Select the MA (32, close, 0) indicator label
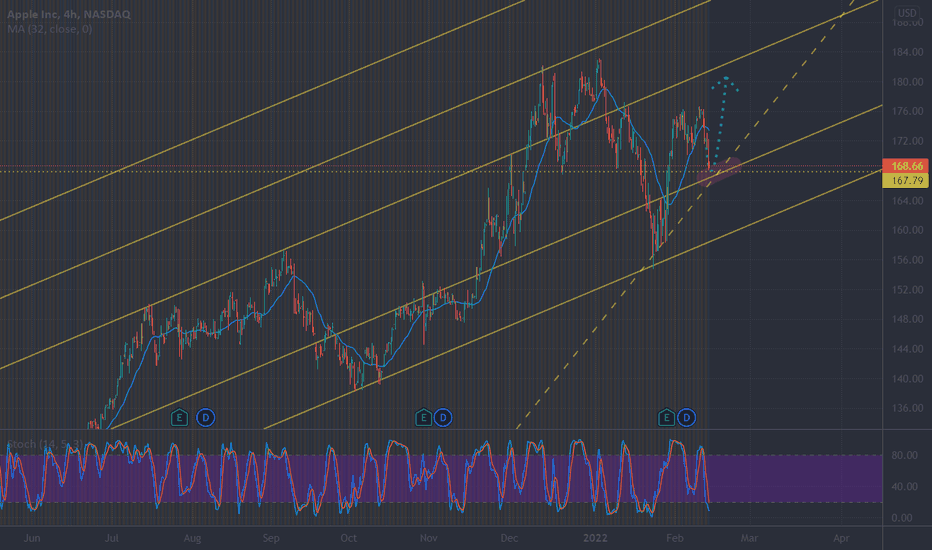Screen dimensions: 932x550 pyautogui.click(x=49, y=29)
